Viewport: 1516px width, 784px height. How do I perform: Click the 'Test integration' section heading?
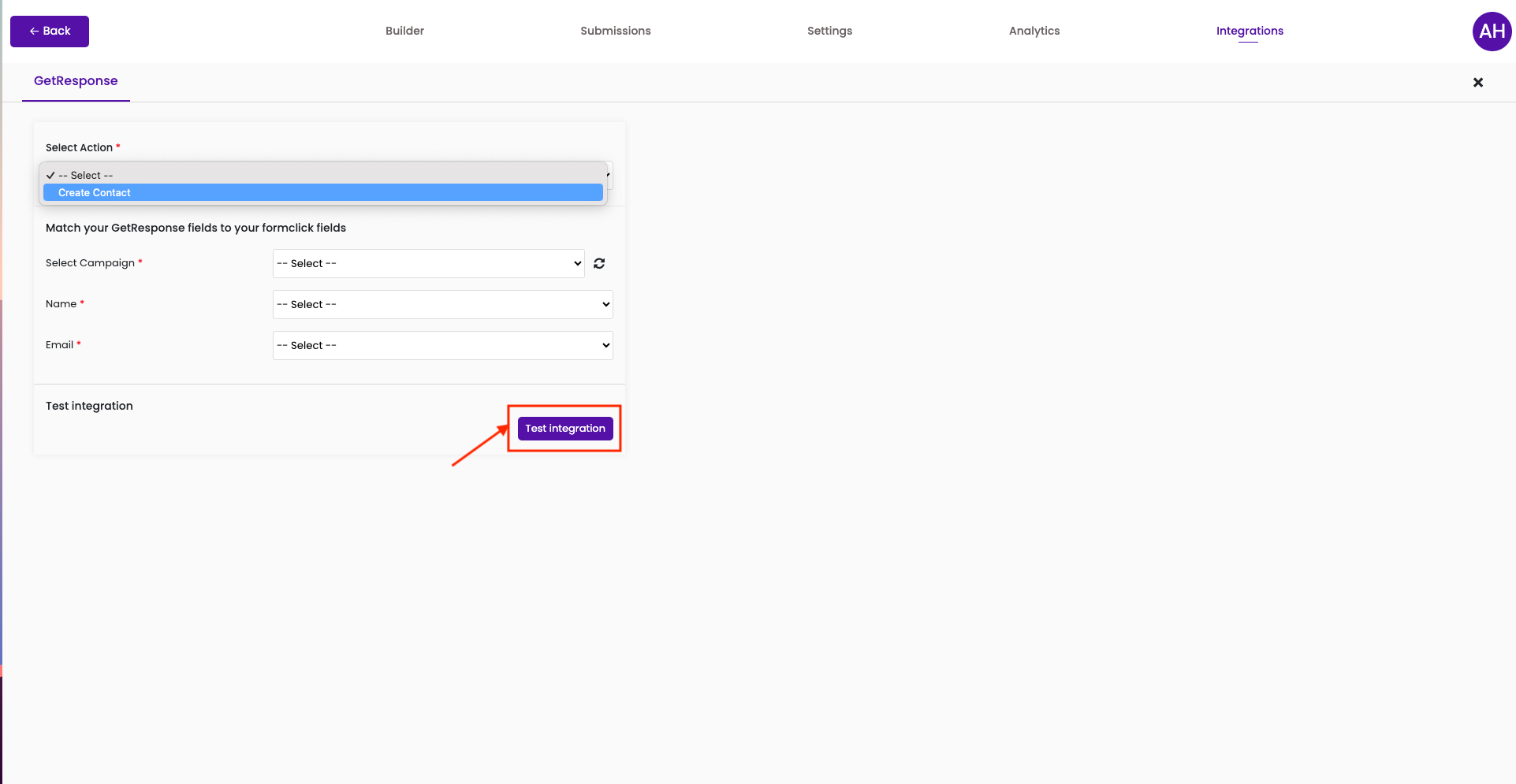coord(89,406)
